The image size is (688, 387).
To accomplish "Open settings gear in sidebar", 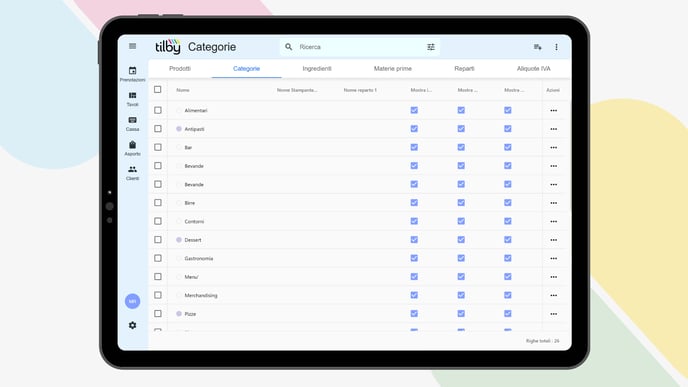I will [x=133, y=325].
